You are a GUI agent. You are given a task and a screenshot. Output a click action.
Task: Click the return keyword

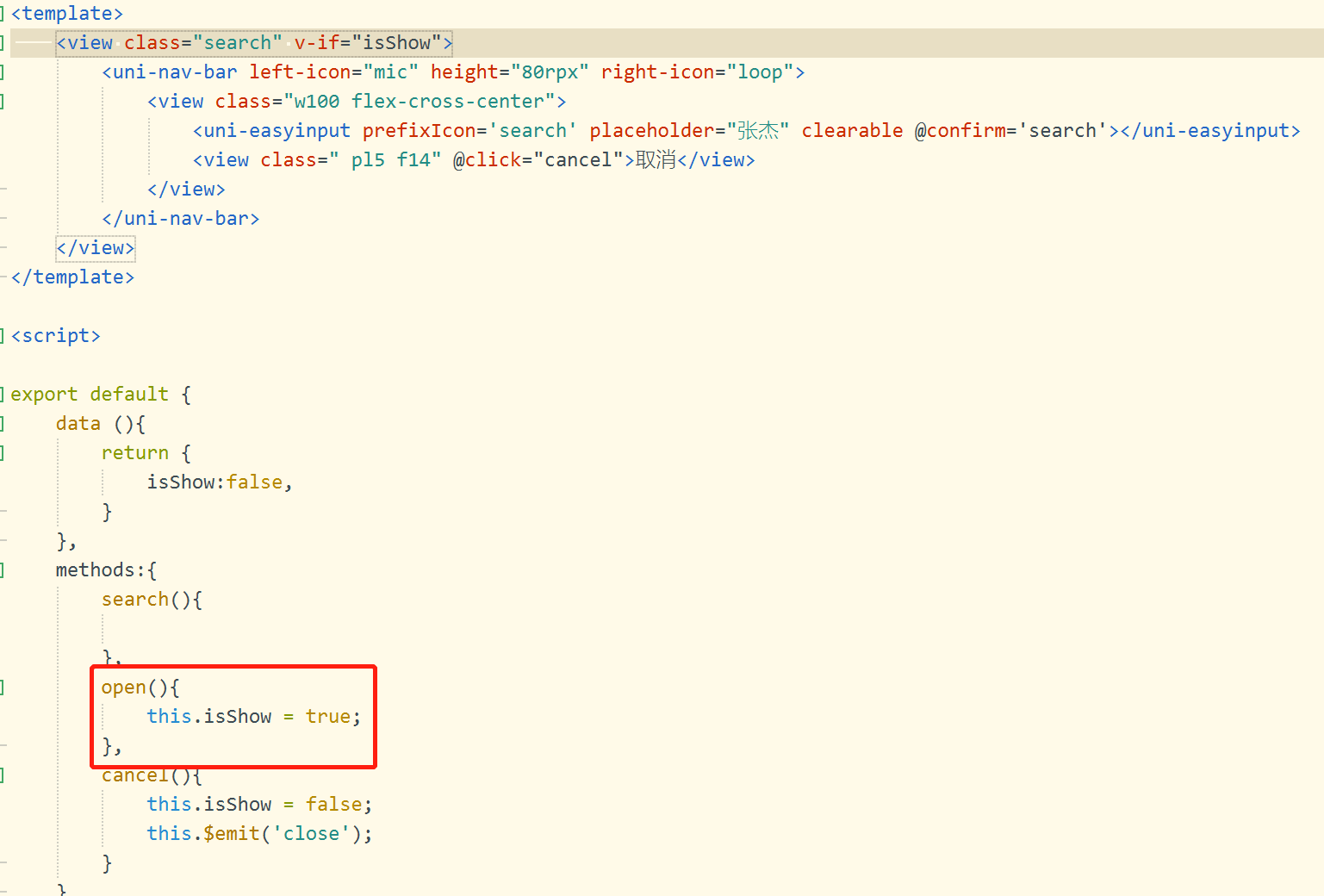tap(135, 453)
